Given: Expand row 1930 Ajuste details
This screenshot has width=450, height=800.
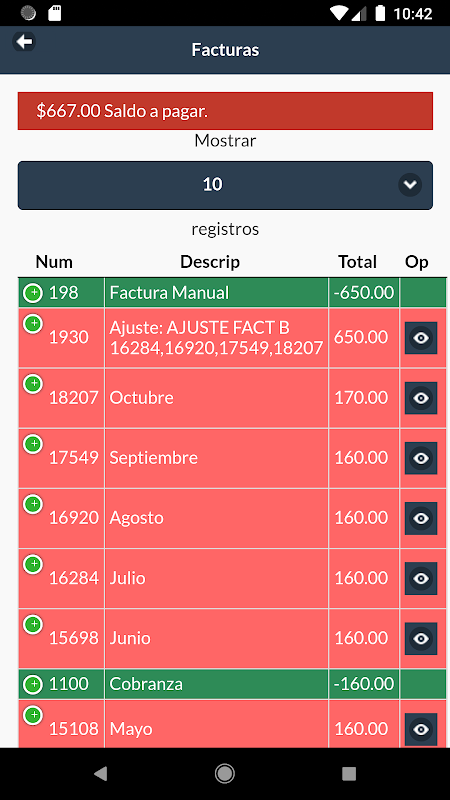Looking at the screenshot, I should [33, 323].
